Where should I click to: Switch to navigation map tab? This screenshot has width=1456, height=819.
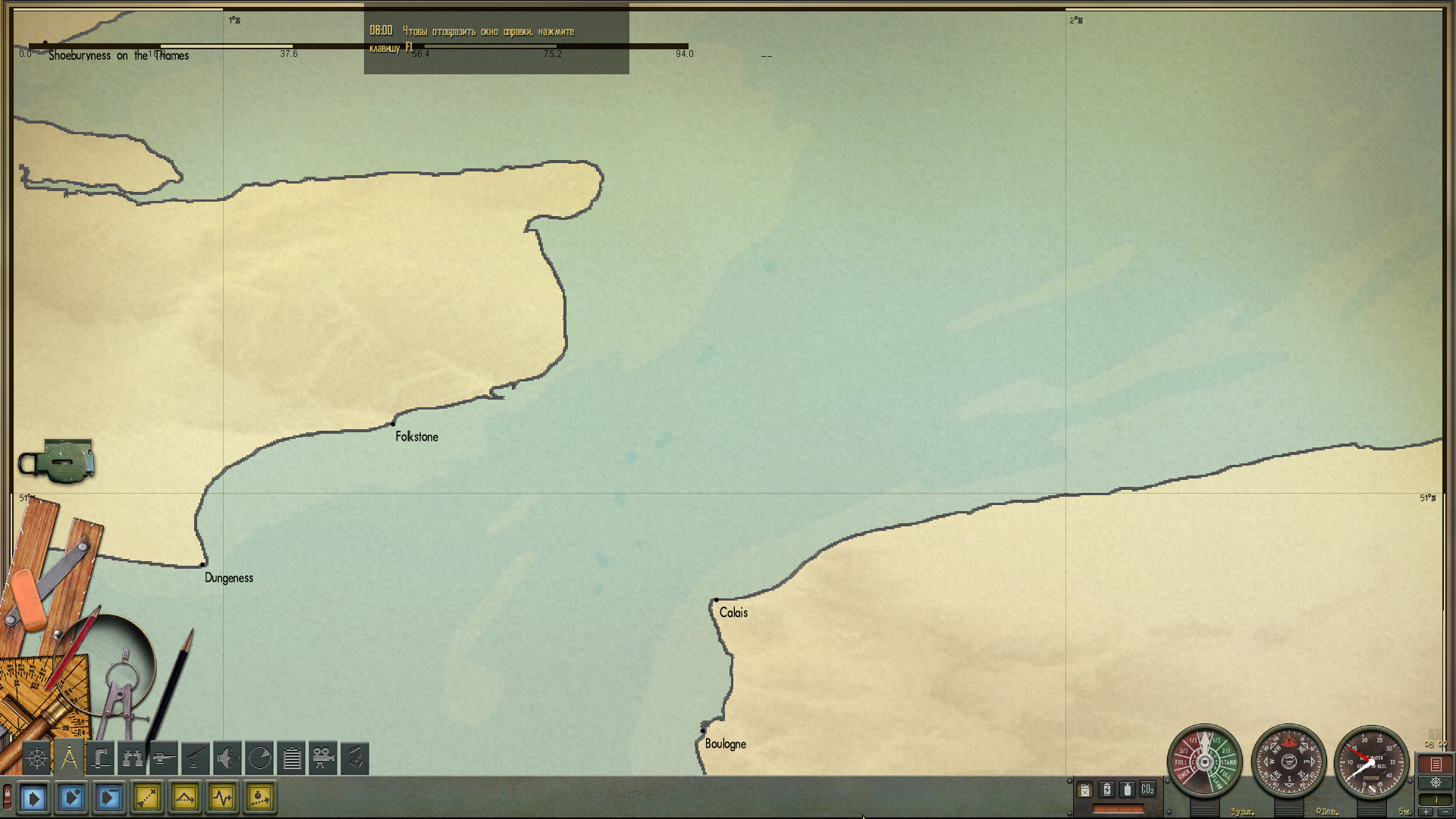(x=69, y=758)
